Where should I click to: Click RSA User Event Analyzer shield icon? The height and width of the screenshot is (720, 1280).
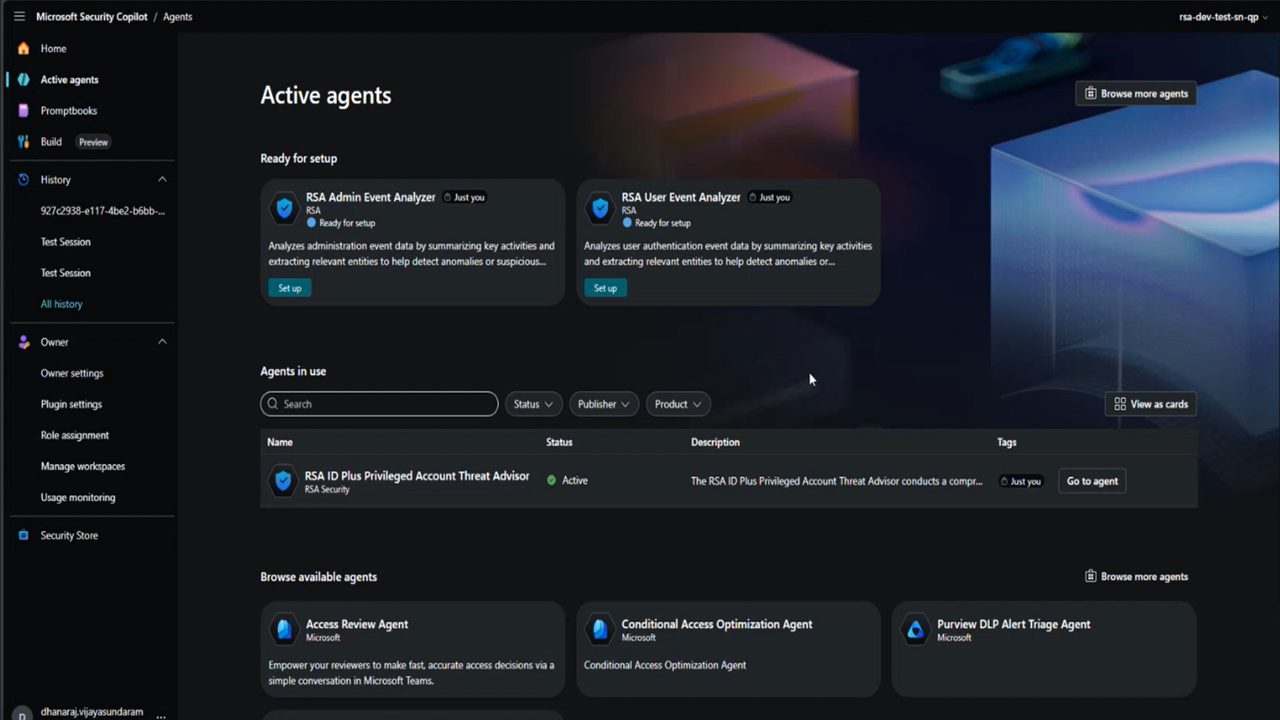coord(600,208)
